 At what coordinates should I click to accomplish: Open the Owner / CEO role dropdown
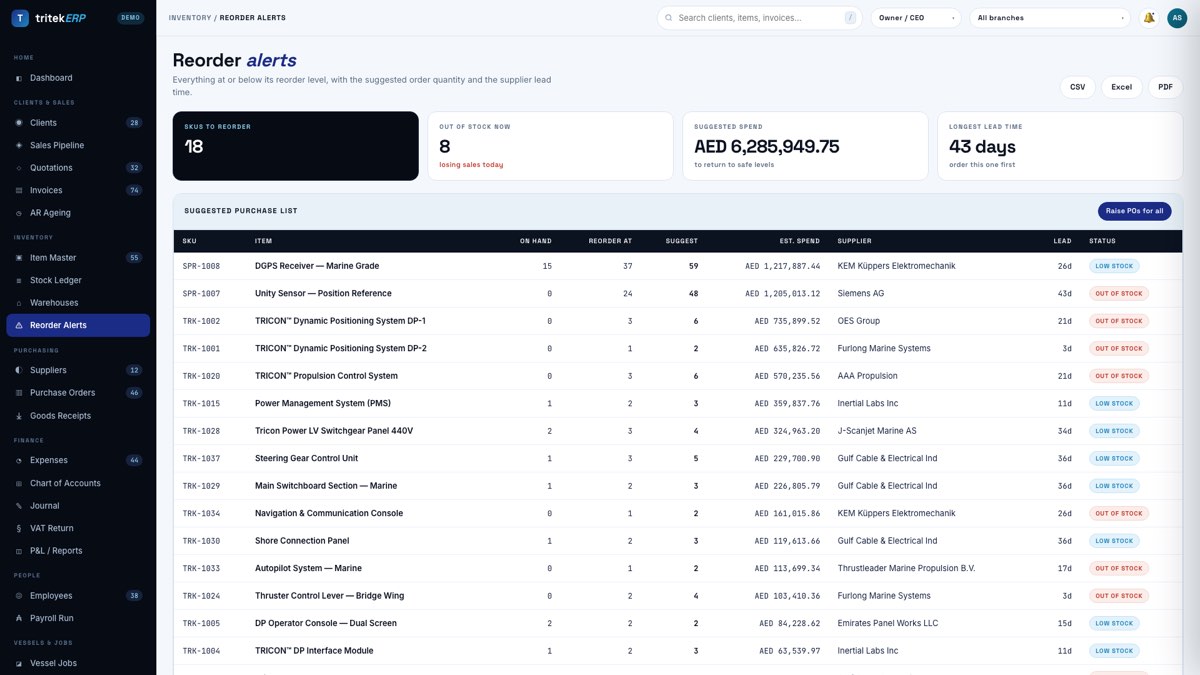[x=916, y=18]
